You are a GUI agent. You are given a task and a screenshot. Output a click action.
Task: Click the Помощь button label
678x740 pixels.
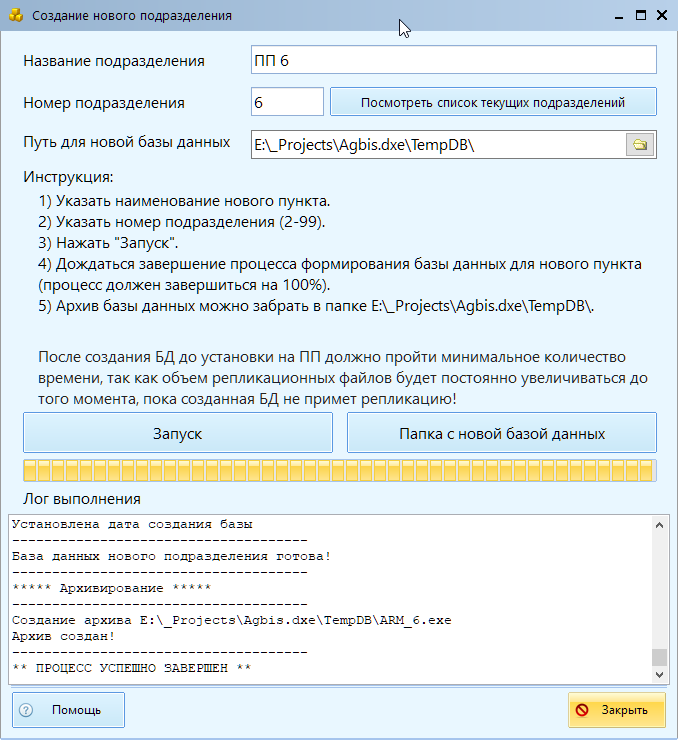(76, 710)
